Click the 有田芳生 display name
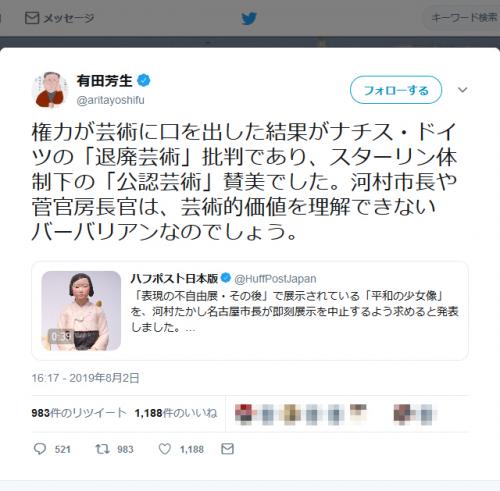This screenshot has width=500, height=491. point(105,81)
